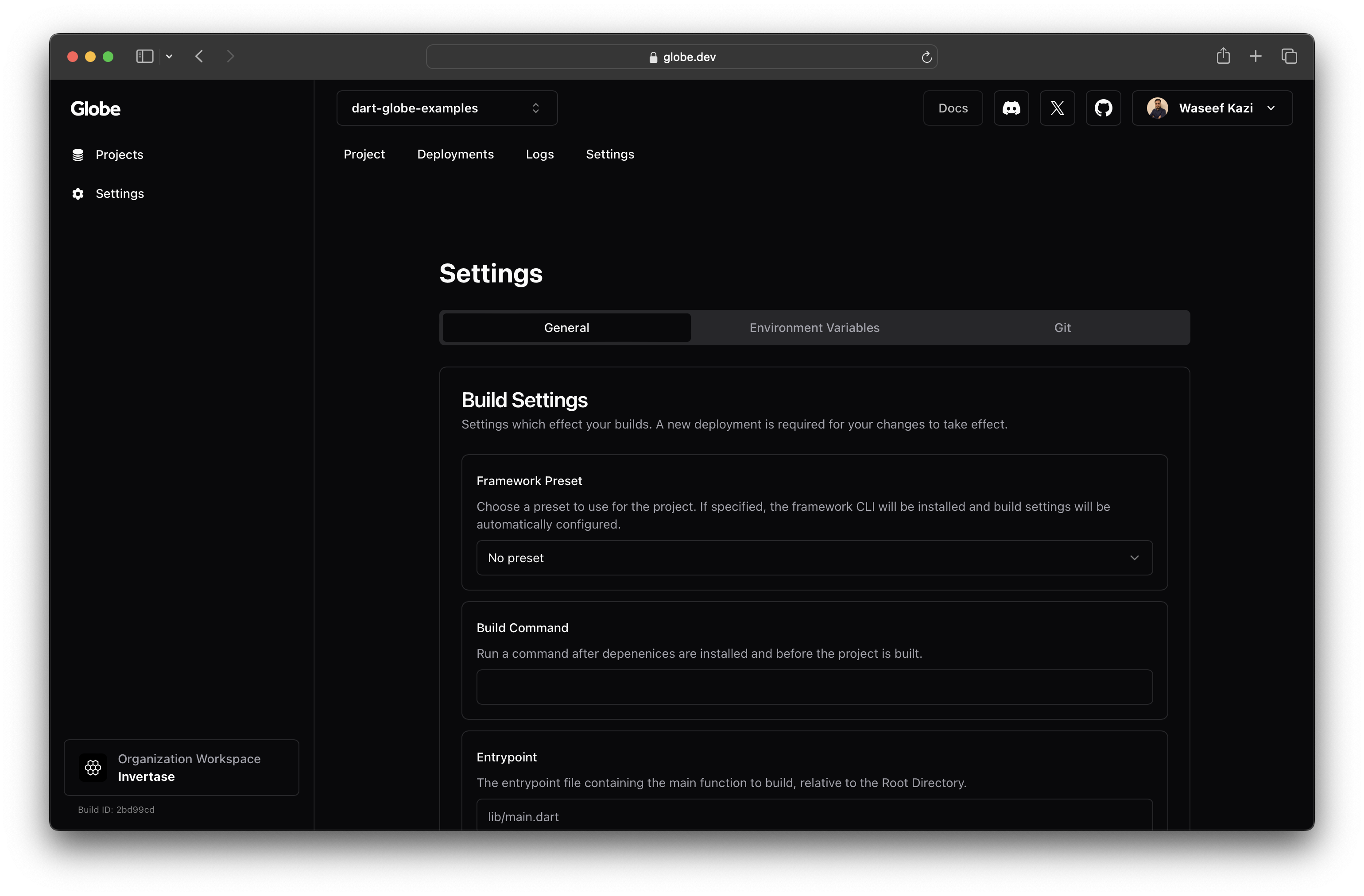Expand the Waseef Kazi account menu
Screen dimensions: 1364x896
click(1212, 108)
